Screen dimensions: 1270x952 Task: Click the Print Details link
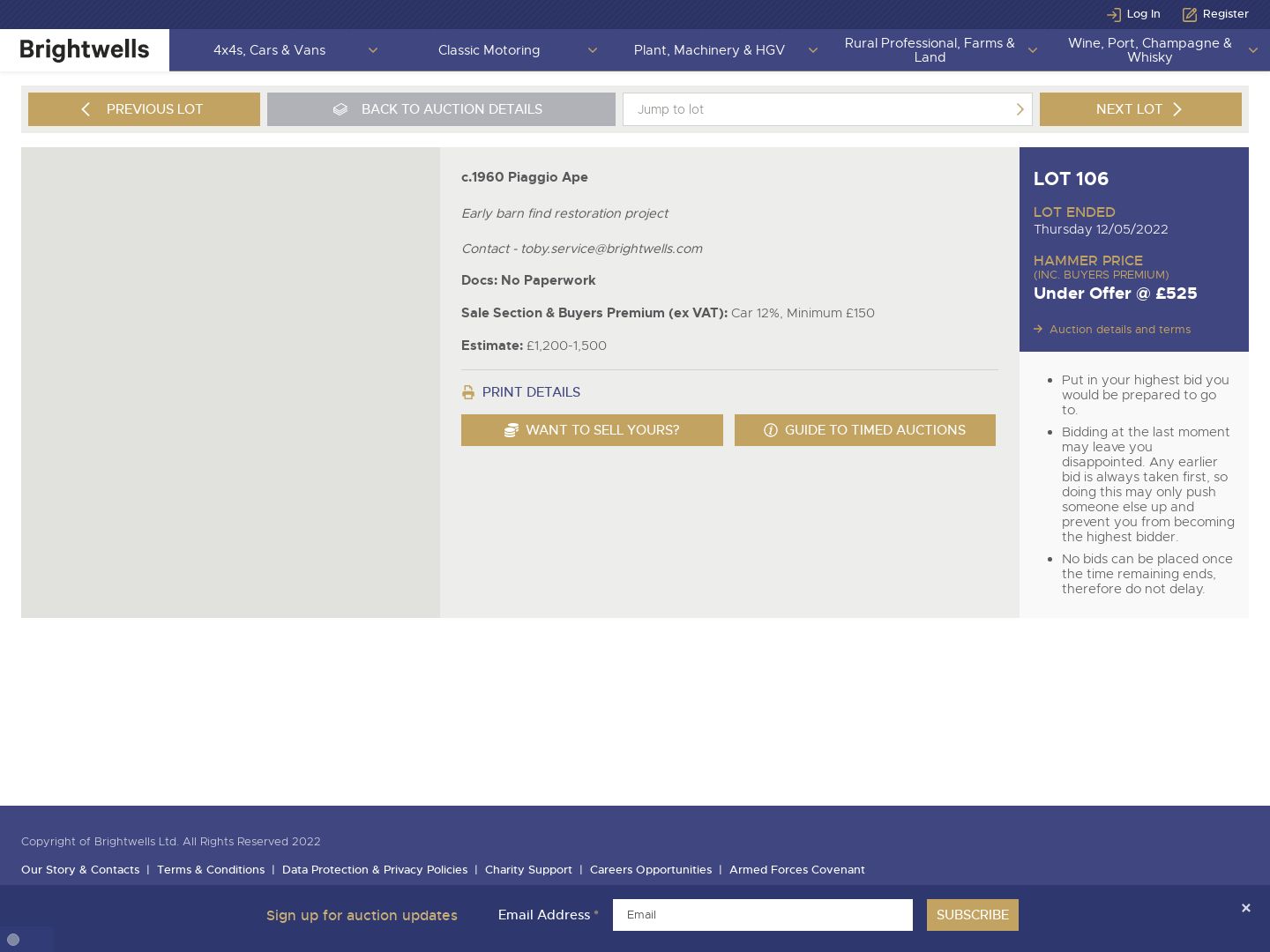click(x=531, y=392)
